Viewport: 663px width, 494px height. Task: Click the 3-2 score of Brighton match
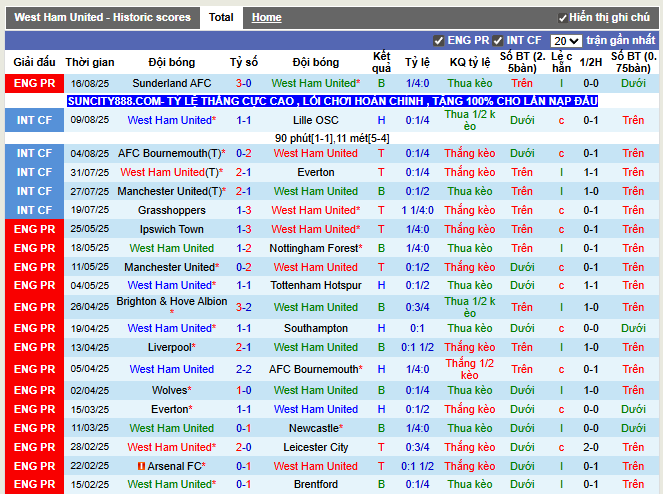(x=244, y=307)
